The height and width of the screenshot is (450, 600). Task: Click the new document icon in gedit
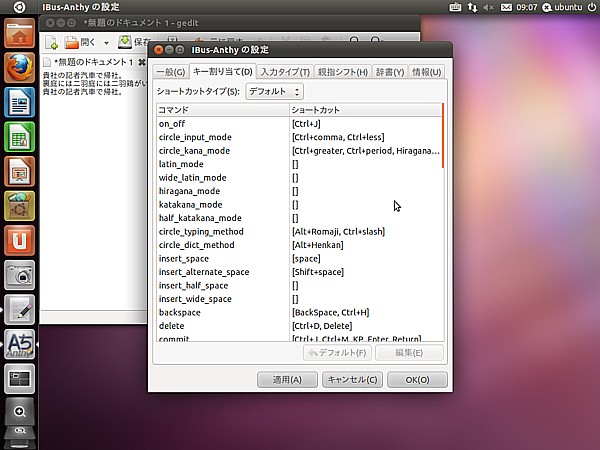[52, 42]
